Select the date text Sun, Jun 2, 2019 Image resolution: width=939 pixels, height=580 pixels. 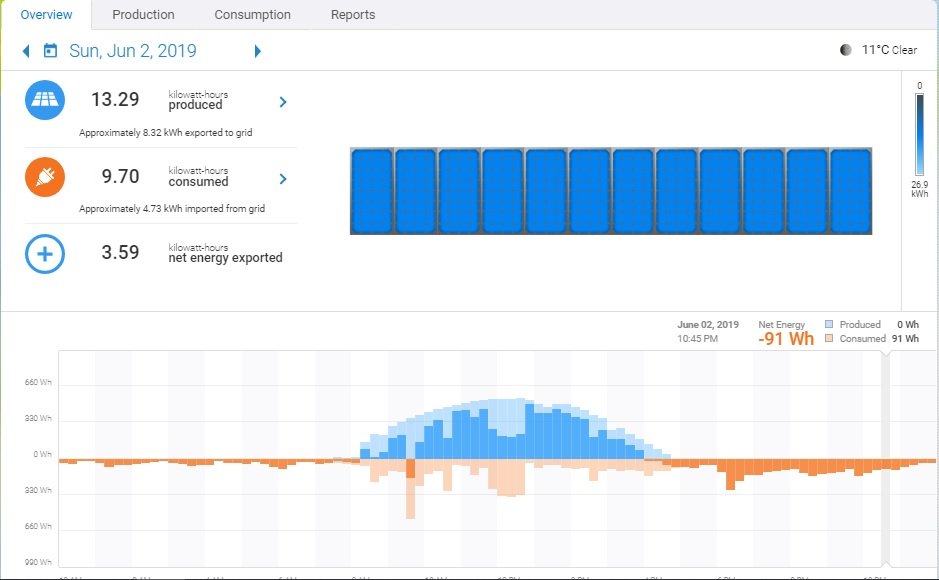pos(133,51)
